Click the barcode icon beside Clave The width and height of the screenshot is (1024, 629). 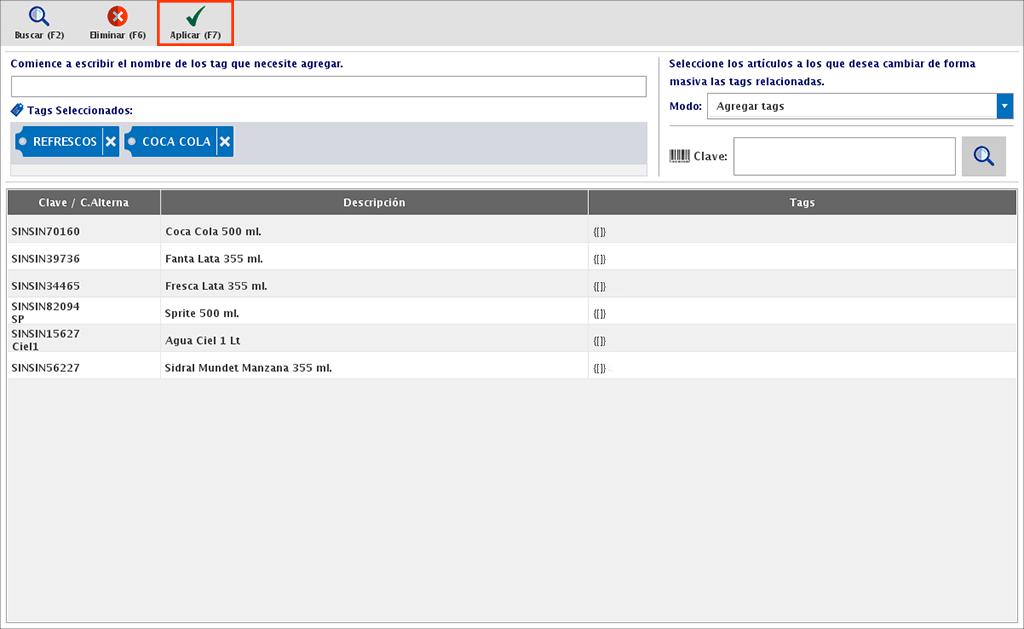[679, 156]
